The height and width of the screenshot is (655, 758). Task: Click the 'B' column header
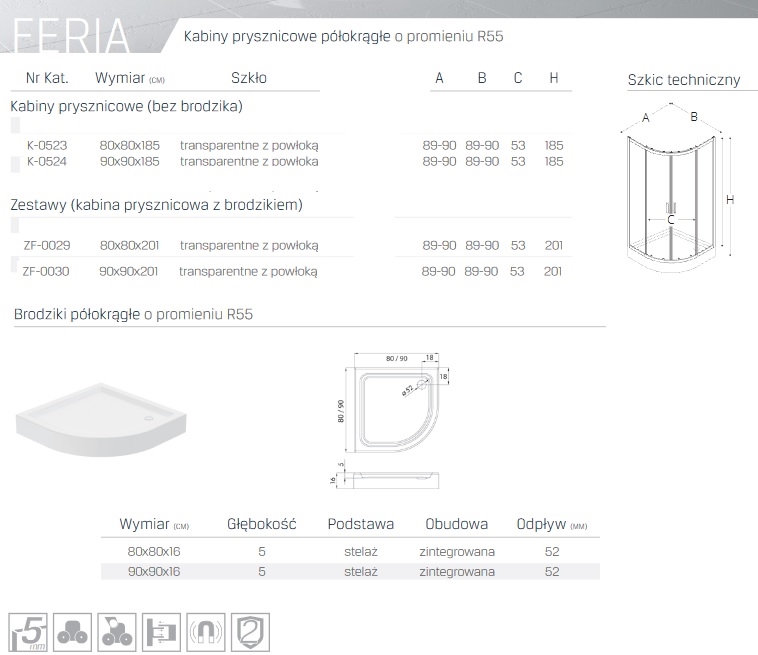[482, 78]
